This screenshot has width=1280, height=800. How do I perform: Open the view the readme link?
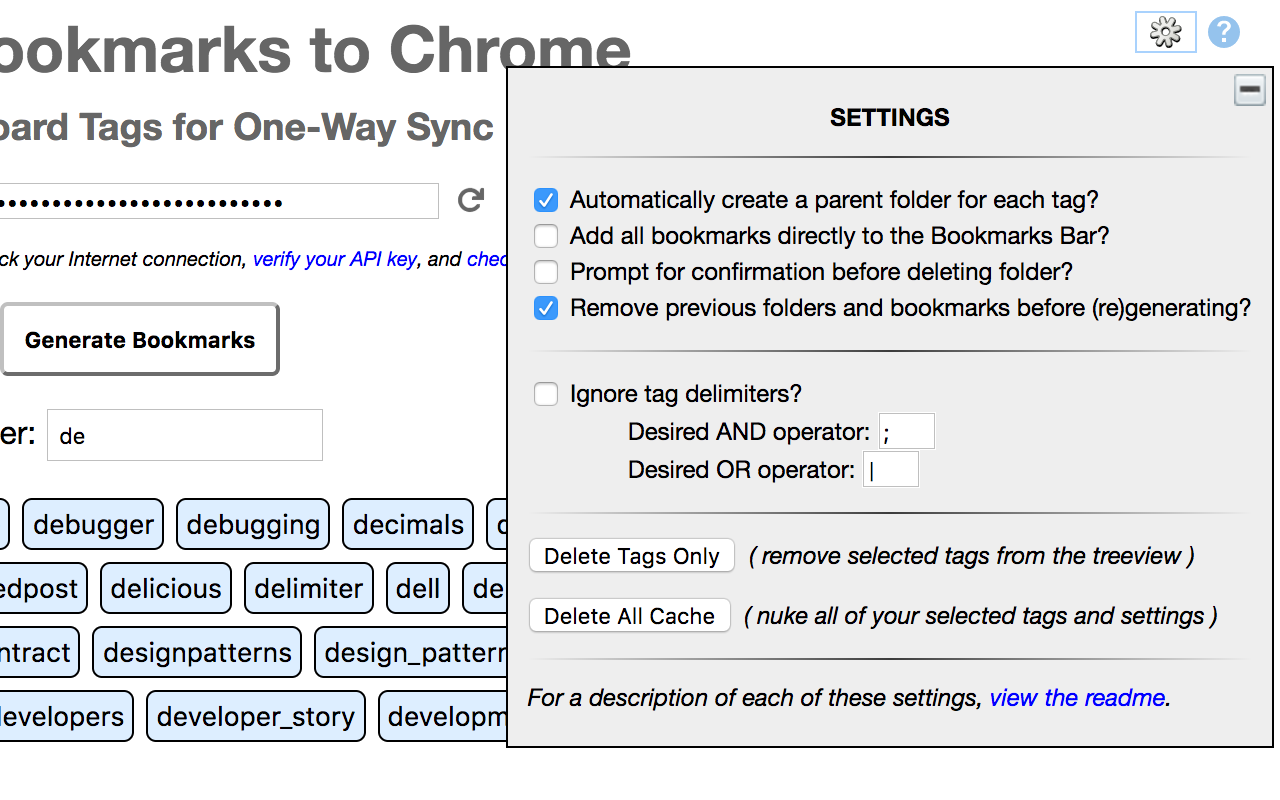coord(1077,698)
